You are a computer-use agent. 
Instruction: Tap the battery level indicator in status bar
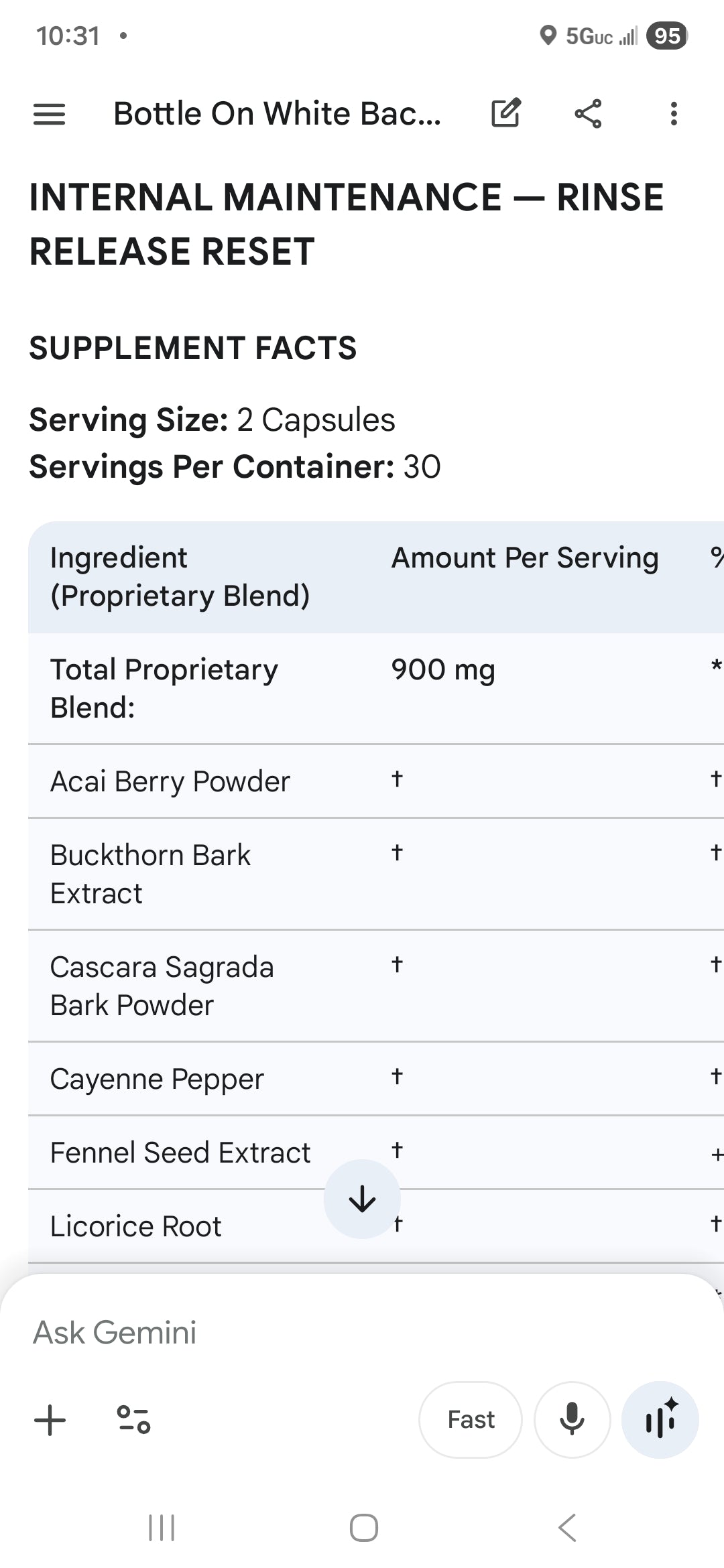click(x=667, y=36)
